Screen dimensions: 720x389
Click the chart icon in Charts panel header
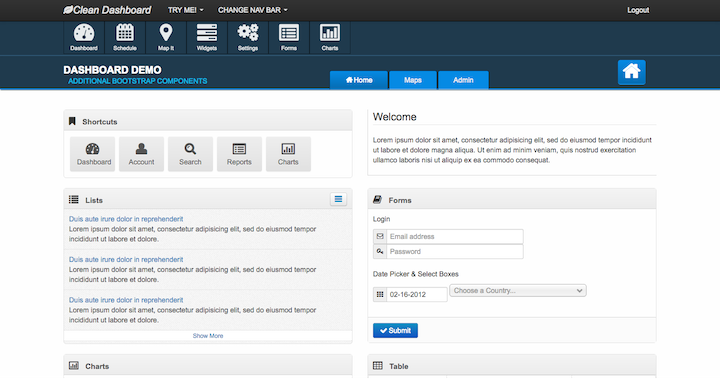(73, 366)
